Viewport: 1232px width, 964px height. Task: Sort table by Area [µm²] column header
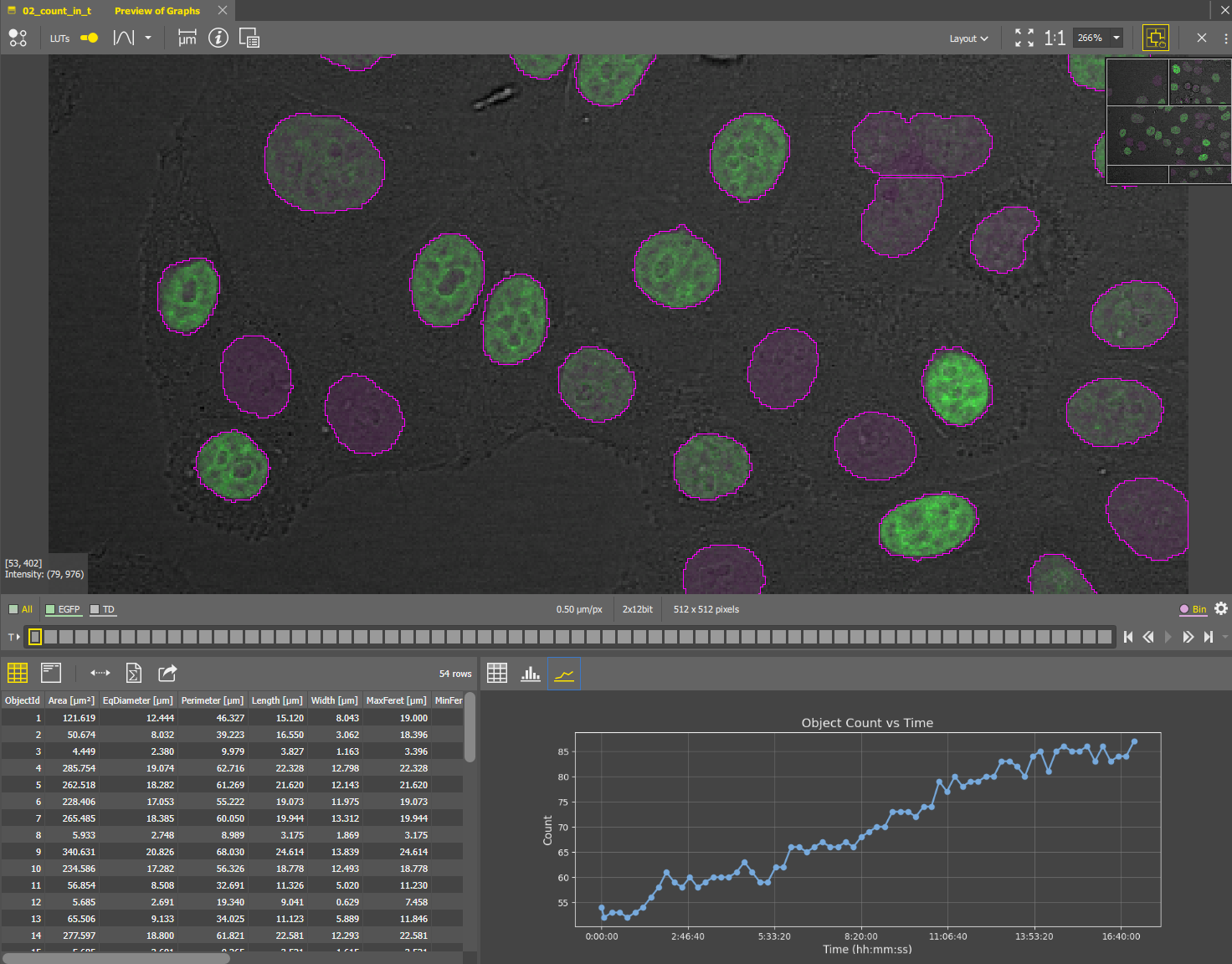click(71, 700)
